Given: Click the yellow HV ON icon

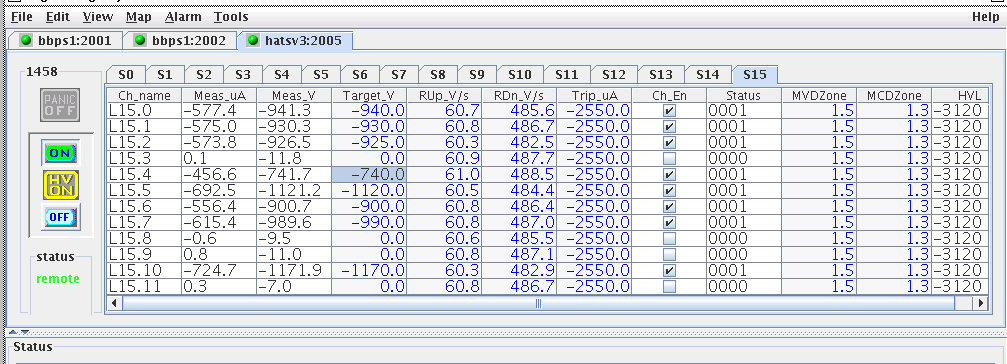Looking at the screenshot, I should (60, 185).
